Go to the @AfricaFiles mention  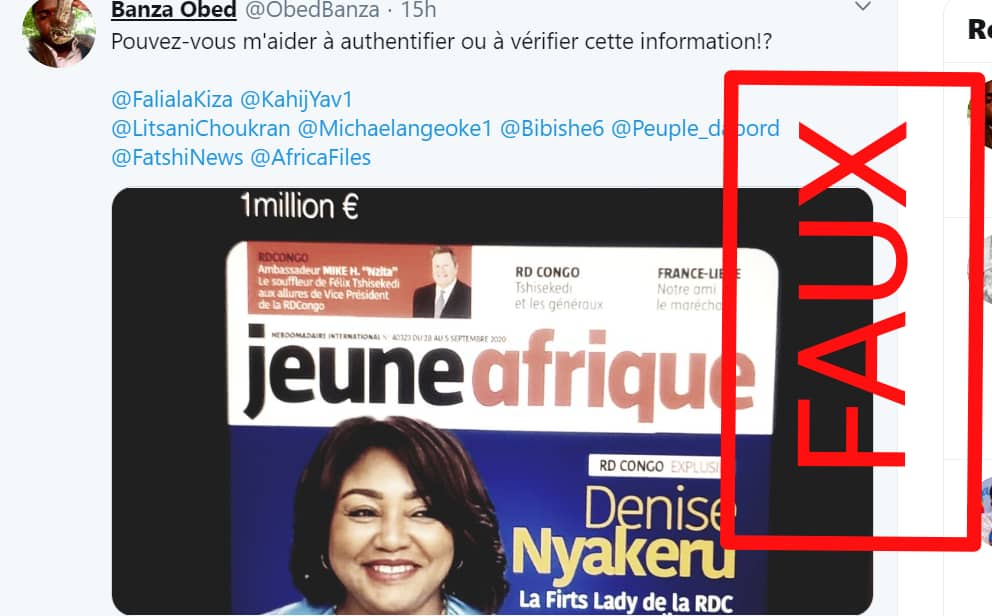311,157
